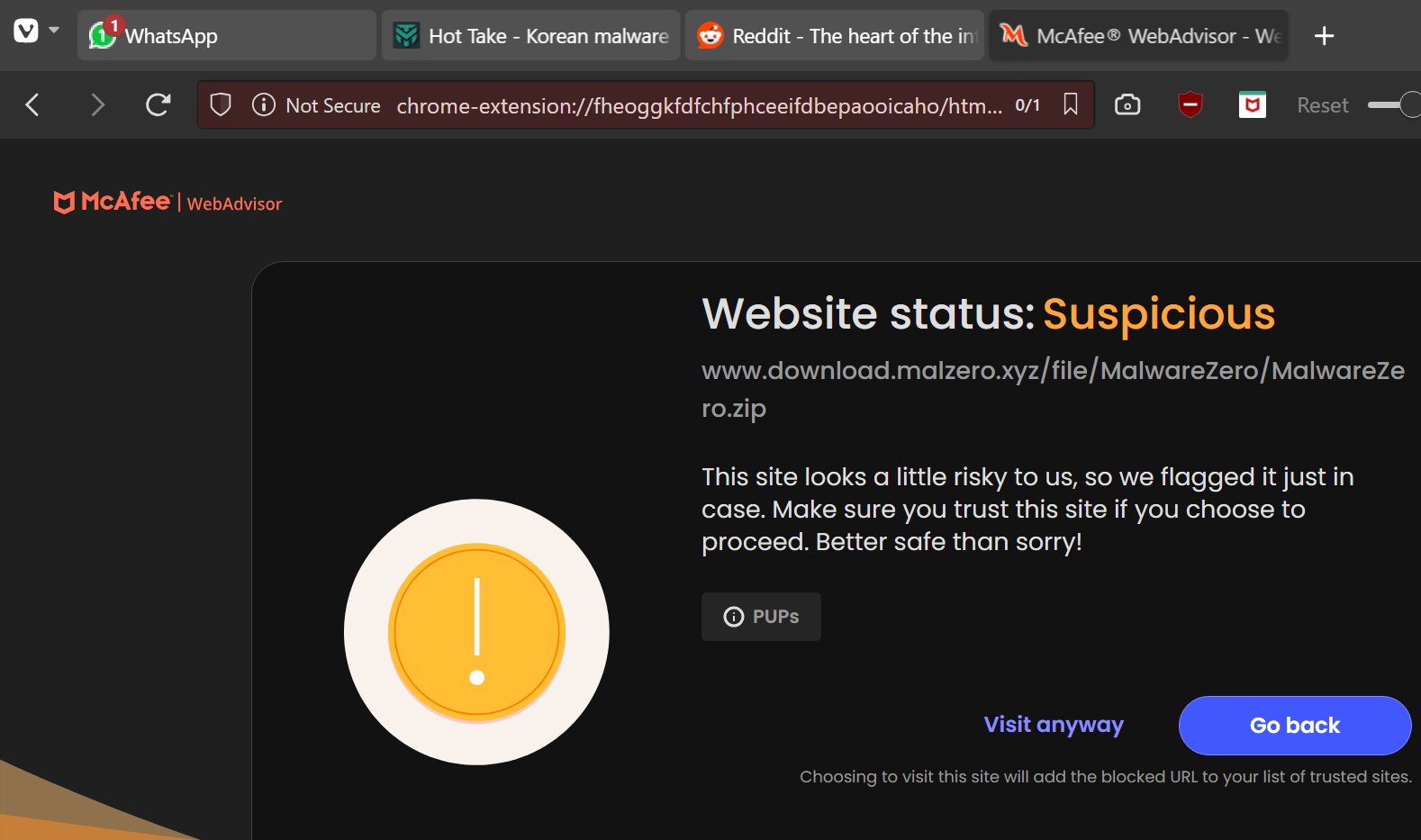Reload the current page
This screenshot has width=1421, height=840.
click(x=158, y=105)
